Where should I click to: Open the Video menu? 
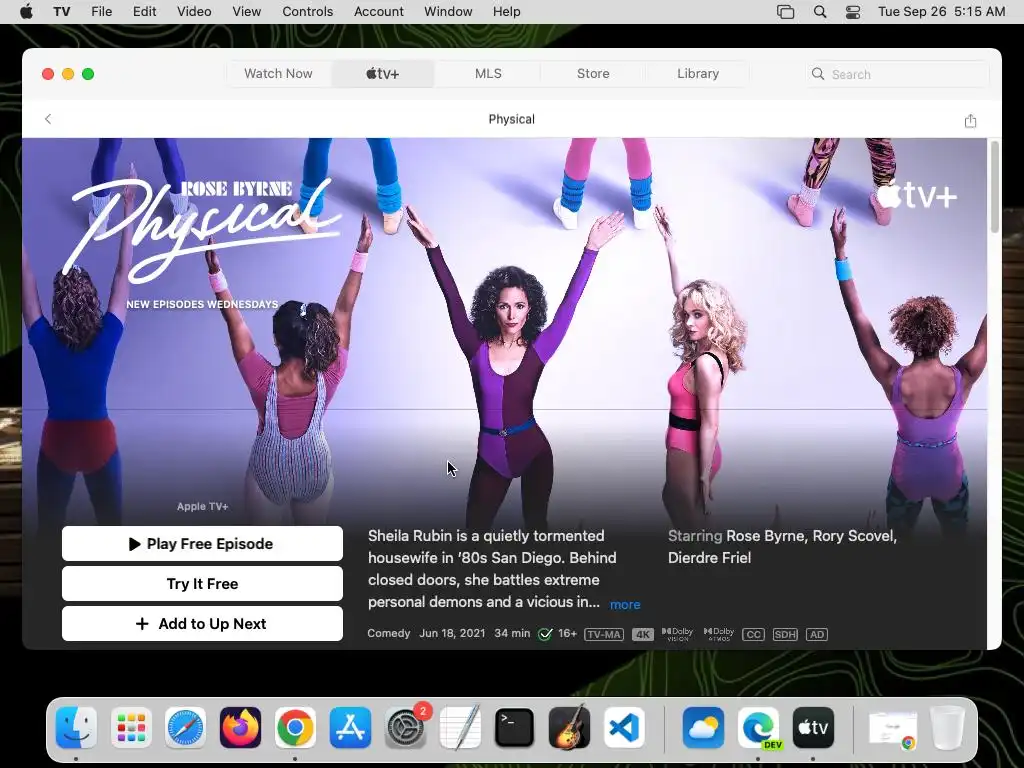click(194, 12)
